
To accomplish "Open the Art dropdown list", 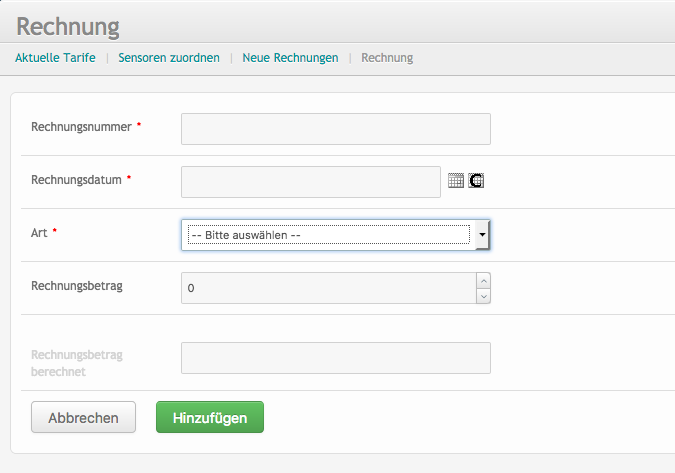I will (328, 235).
